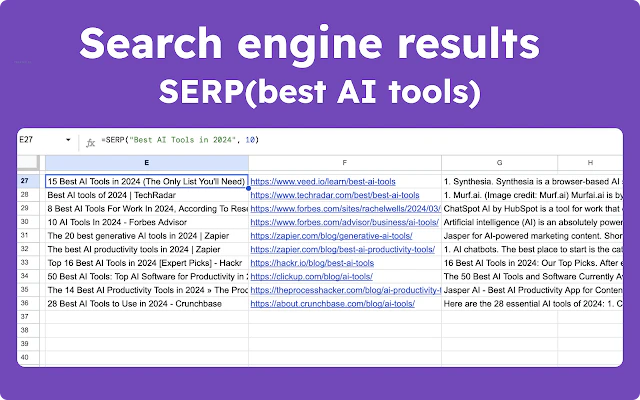Click cell '15 Best AI Tools in 2024'
Image resolution: width=640 pixels, height=400 pixels.
click(147, 181)
